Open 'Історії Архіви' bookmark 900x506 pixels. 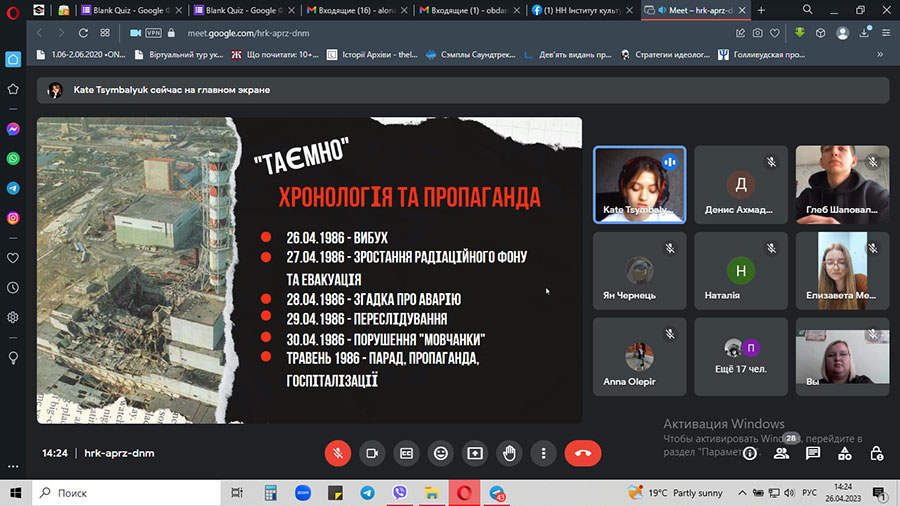372,55
